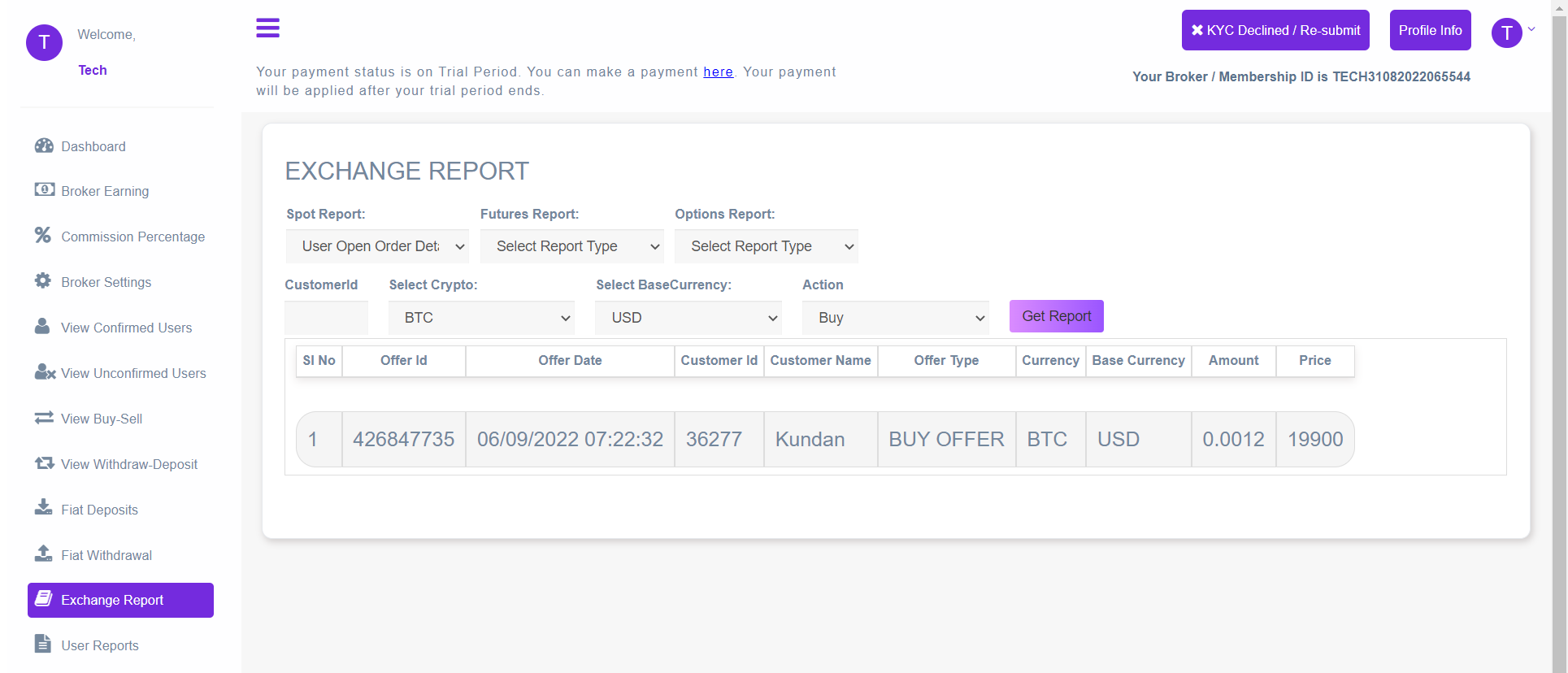1568x673 pixels.
Task: Open the Options Report type dropdown
Action: coord(767,246)
